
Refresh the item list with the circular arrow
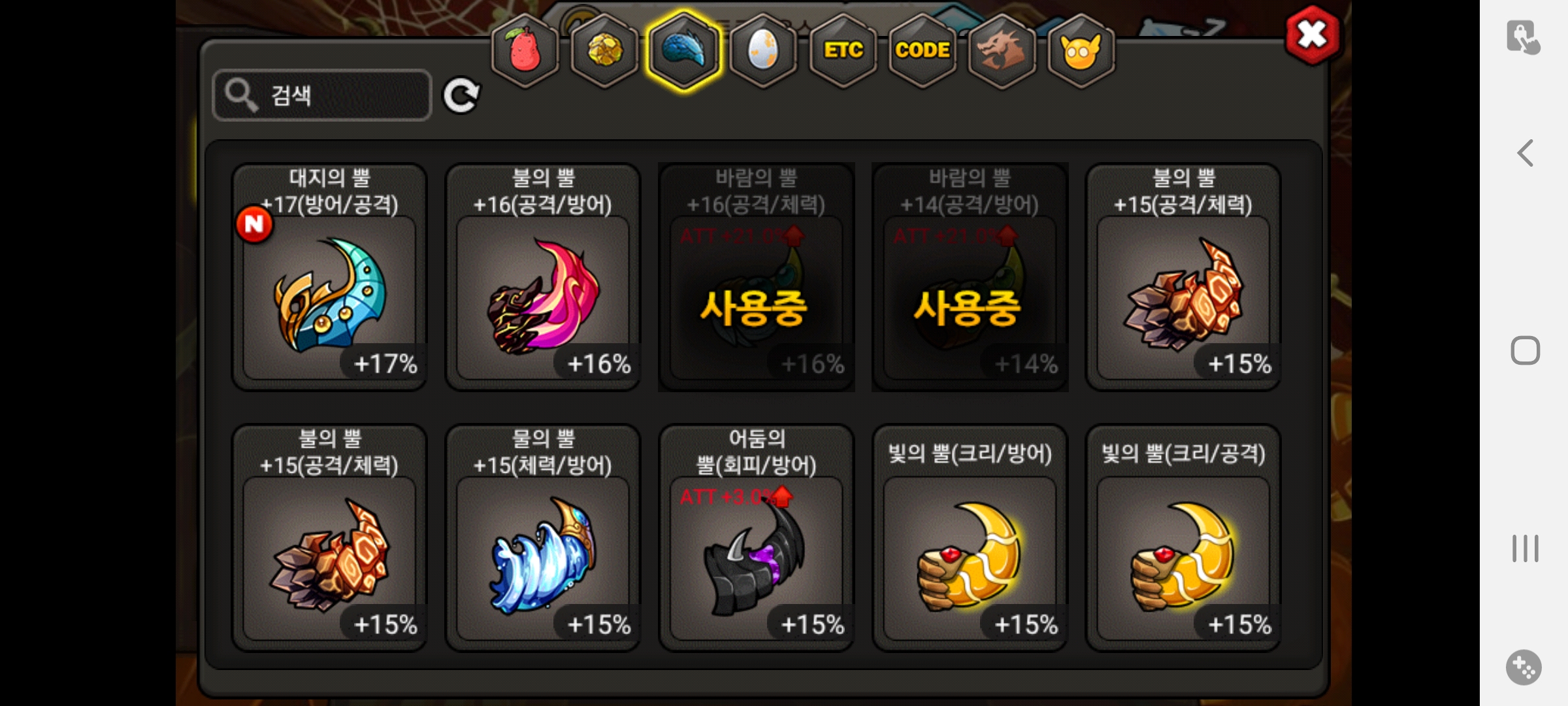point(461,95)
